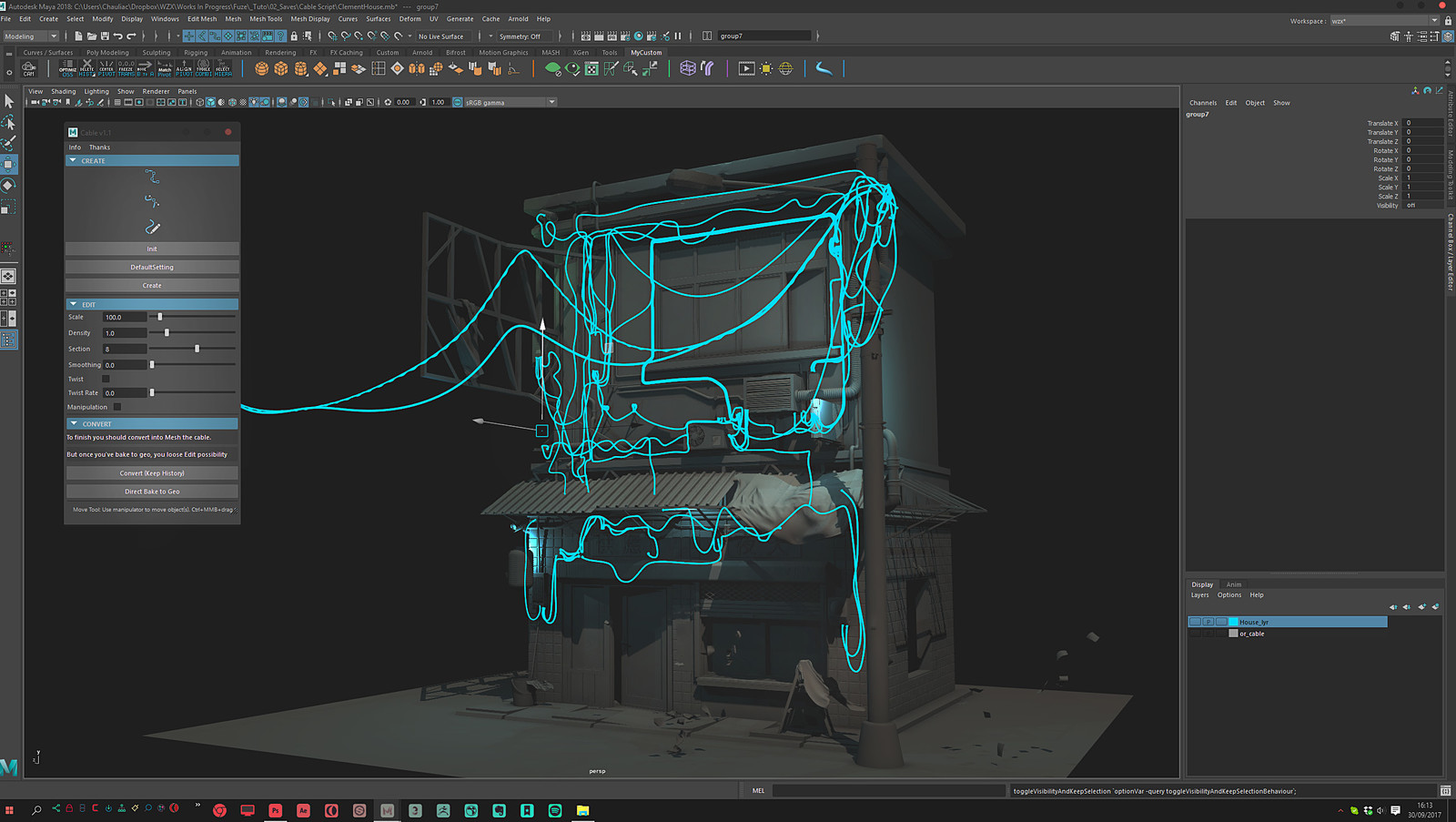Toggle visibility of the or_cable layer
Image resolution: width=1456 pixels, height=822 pixels.
[x=1194, y=634]
